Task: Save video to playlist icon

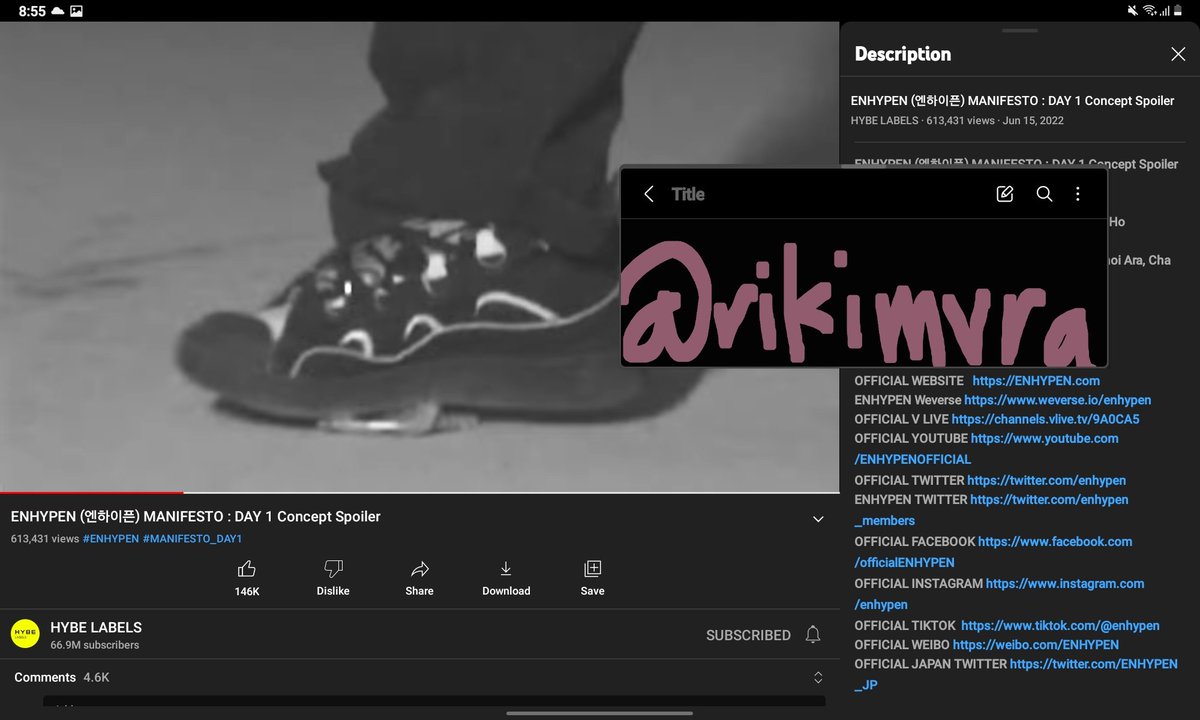Action: click(592, 569)
